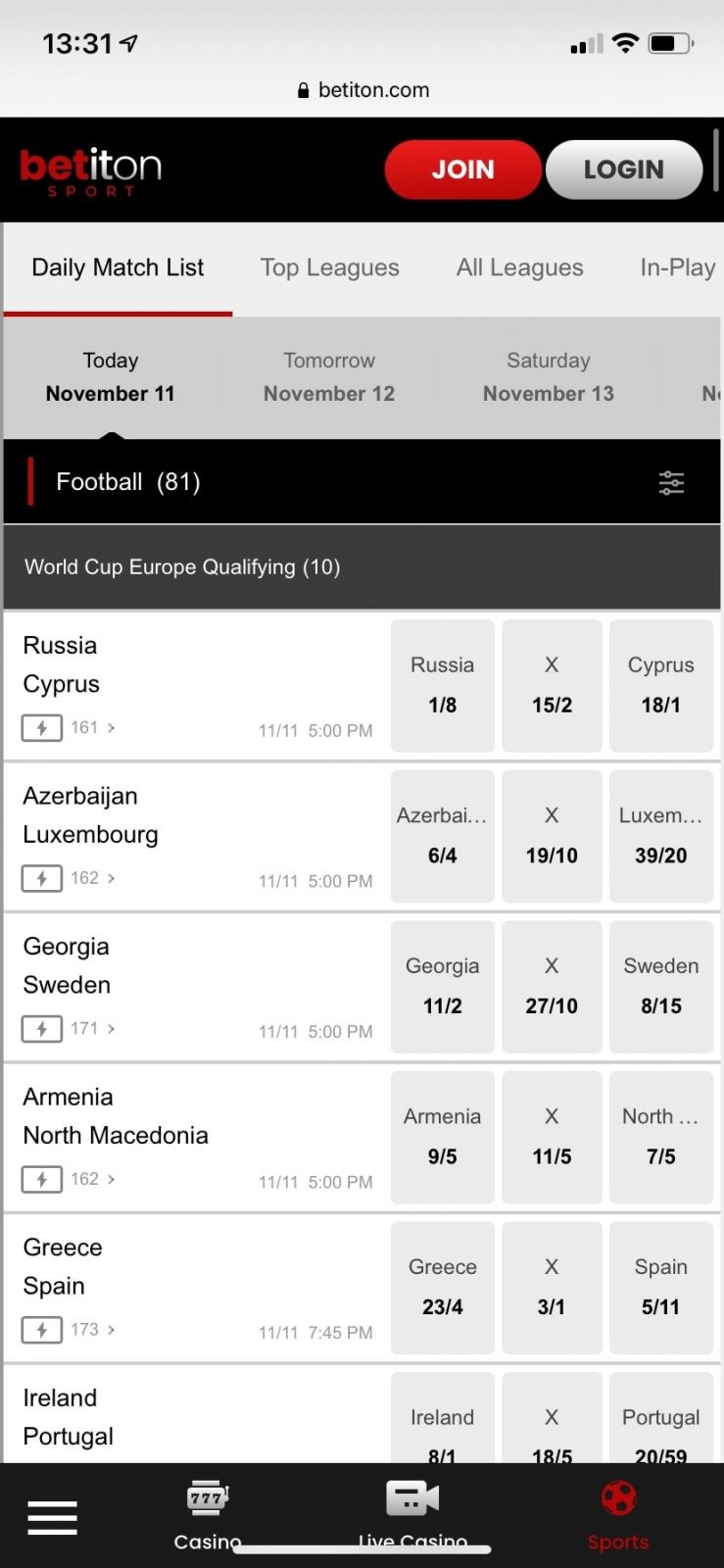Select draw odds 19/10 for Azerbaijan match
This screenshot has width=724, height=1568.
point(552,836)
